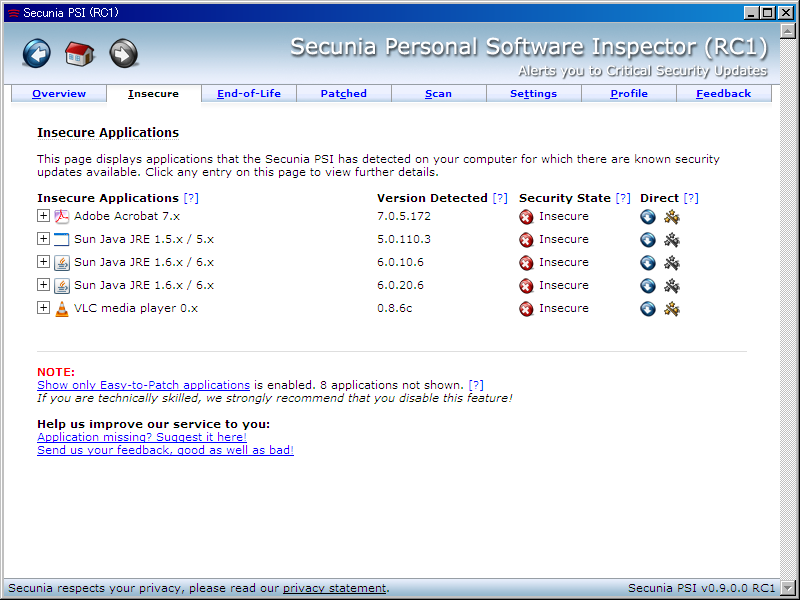Screen dimensions: 800x600
Task: Open the Scan tab
Action: point(438,93)
